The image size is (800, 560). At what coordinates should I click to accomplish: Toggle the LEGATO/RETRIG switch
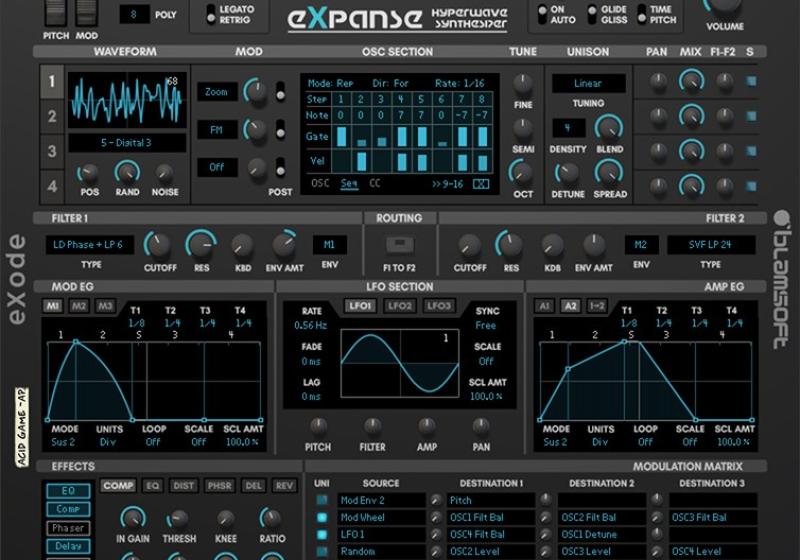(x=210, y=14)
